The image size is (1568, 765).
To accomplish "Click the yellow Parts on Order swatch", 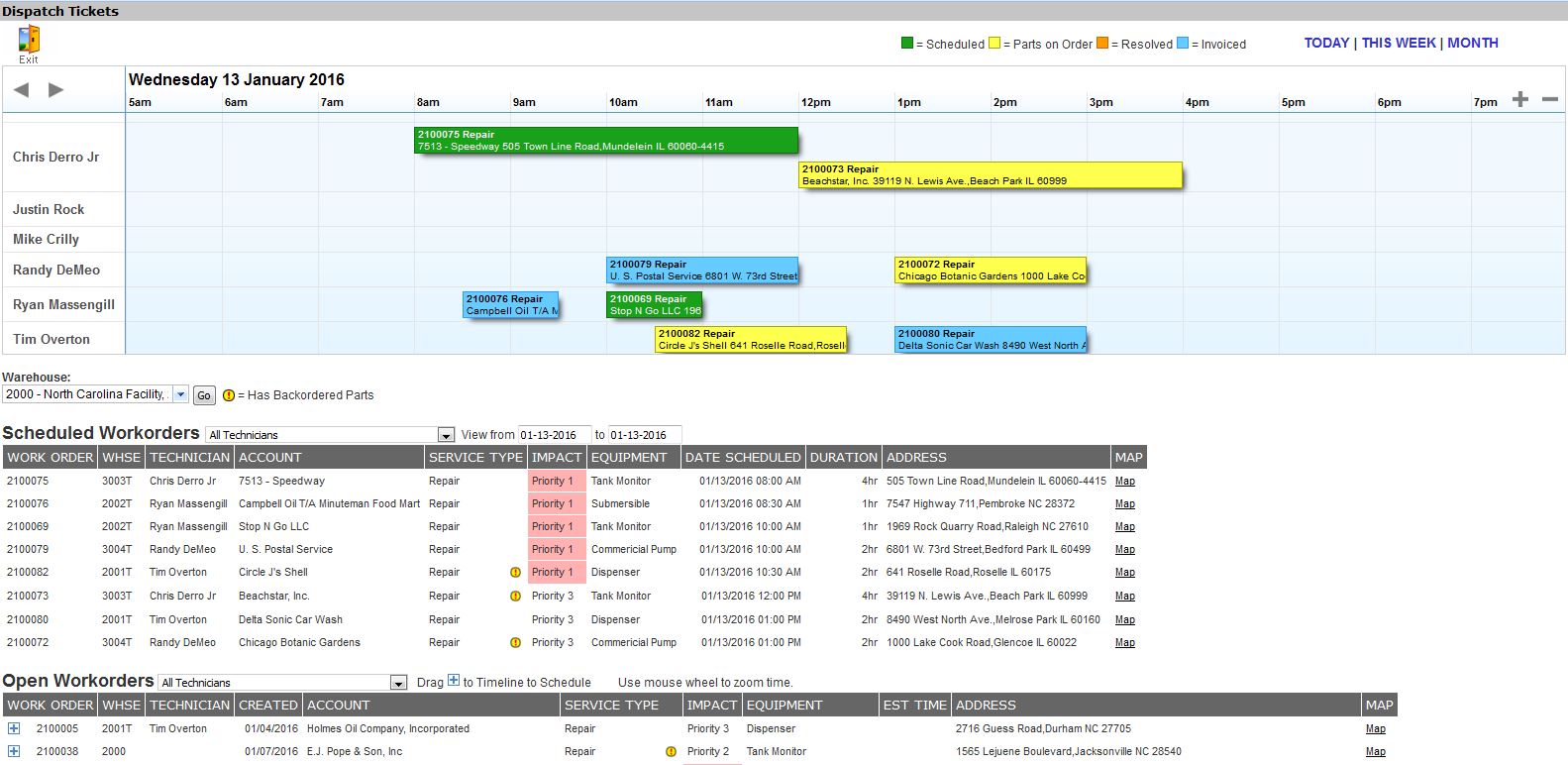I will (994, 44).
